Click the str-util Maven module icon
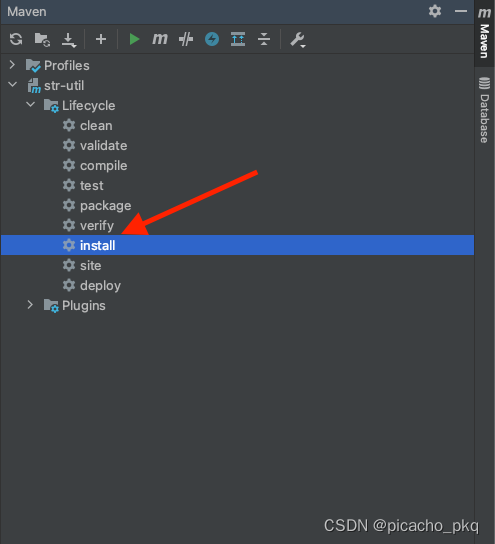The height and width of the screenshot is (544, 495). coord(34,86)
